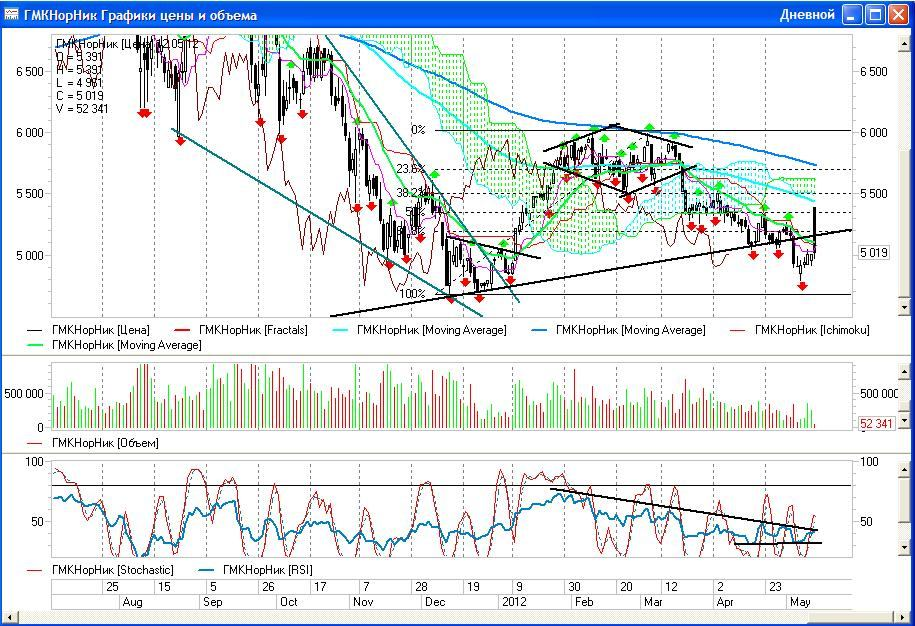This screenshot has width=915, height=626.
Task: Close the ГМКНорНик chart window
Action: coord(899,15)
